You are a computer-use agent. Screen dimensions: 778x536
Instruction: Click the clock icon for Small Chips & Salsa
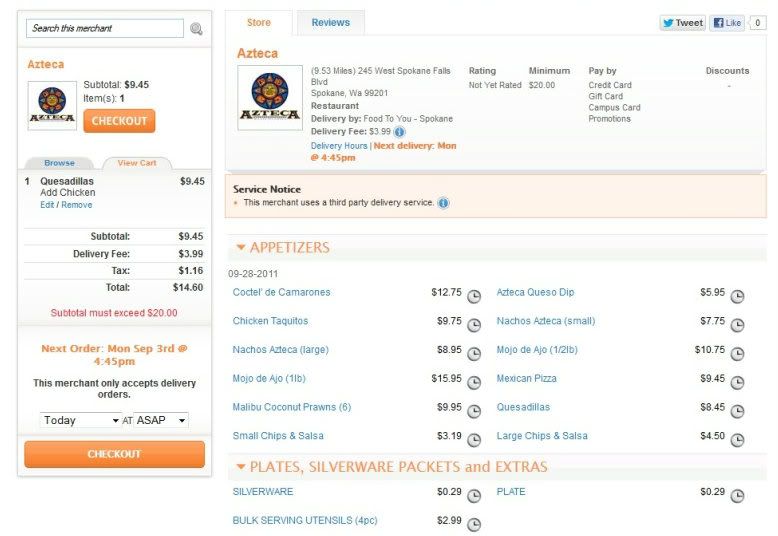click(474, 440)
